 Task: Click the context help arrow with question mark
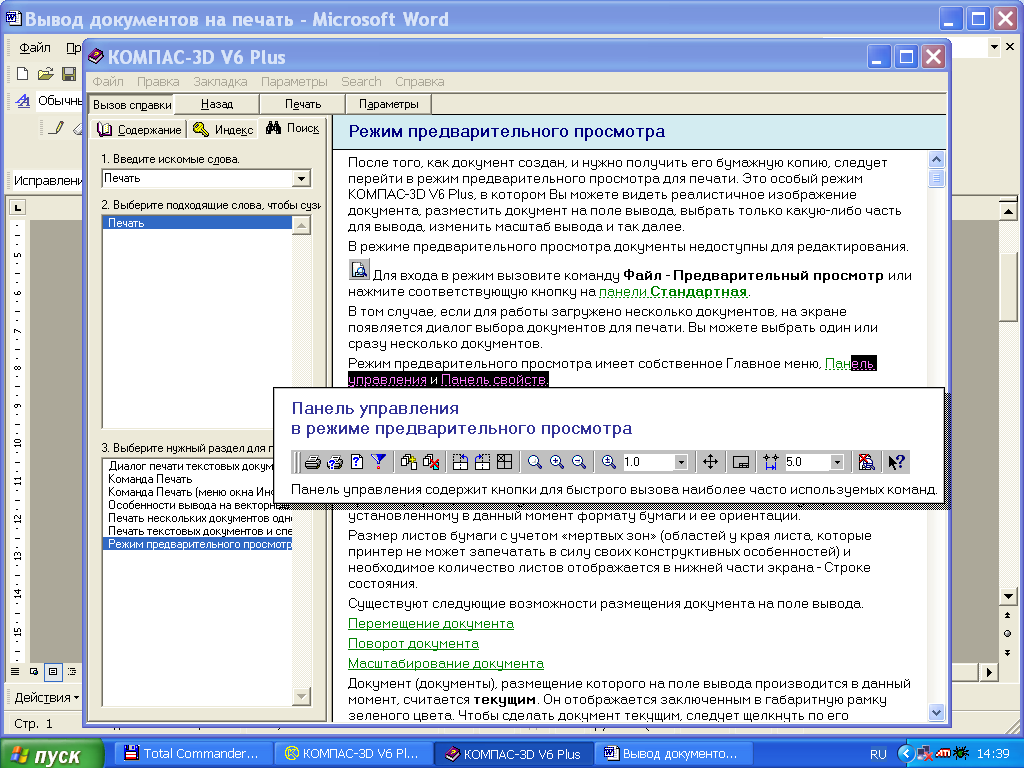click(x=896, y=462)
